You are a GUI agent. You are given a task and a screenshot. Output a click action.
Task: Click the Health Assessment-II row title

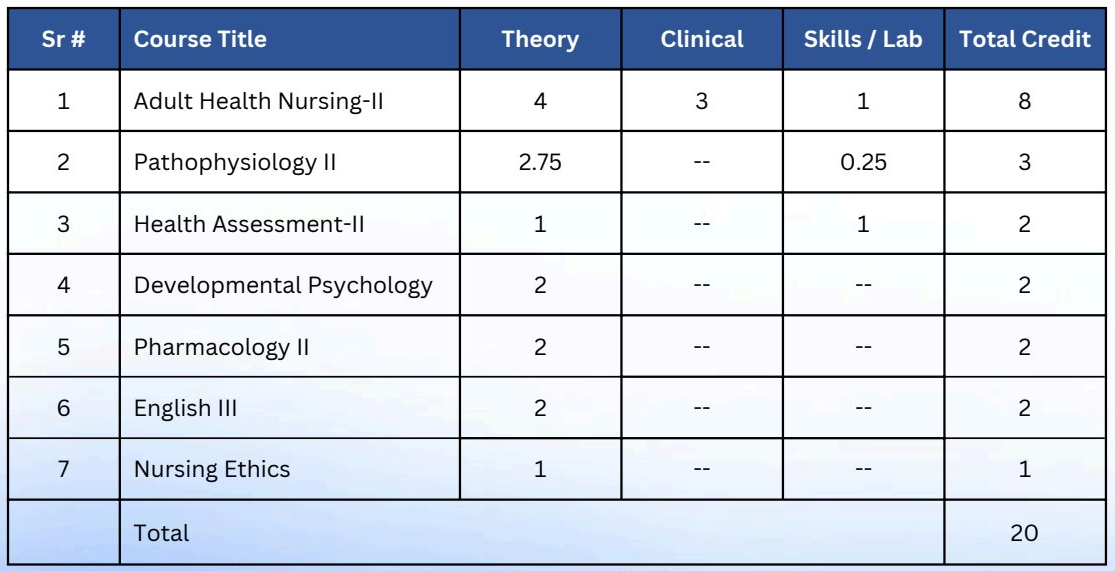coord(249,225)
